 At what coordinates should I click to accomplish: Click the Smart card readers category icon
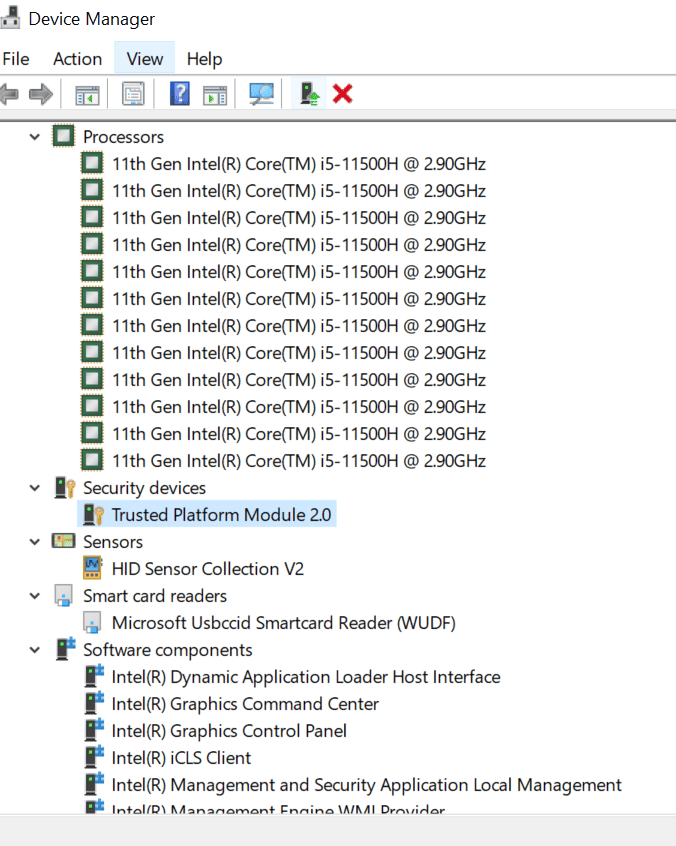point(63,596)
